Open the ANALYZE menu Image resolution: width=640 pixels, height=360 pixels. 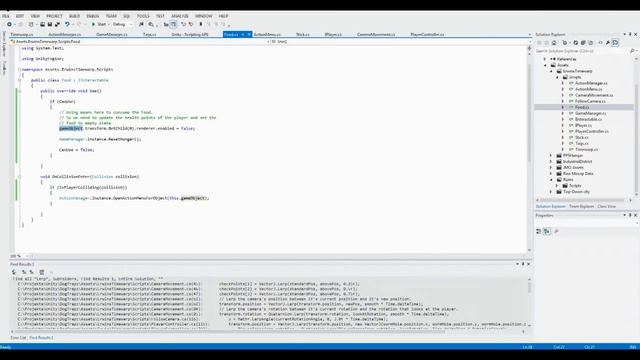[x=180, y=16]
